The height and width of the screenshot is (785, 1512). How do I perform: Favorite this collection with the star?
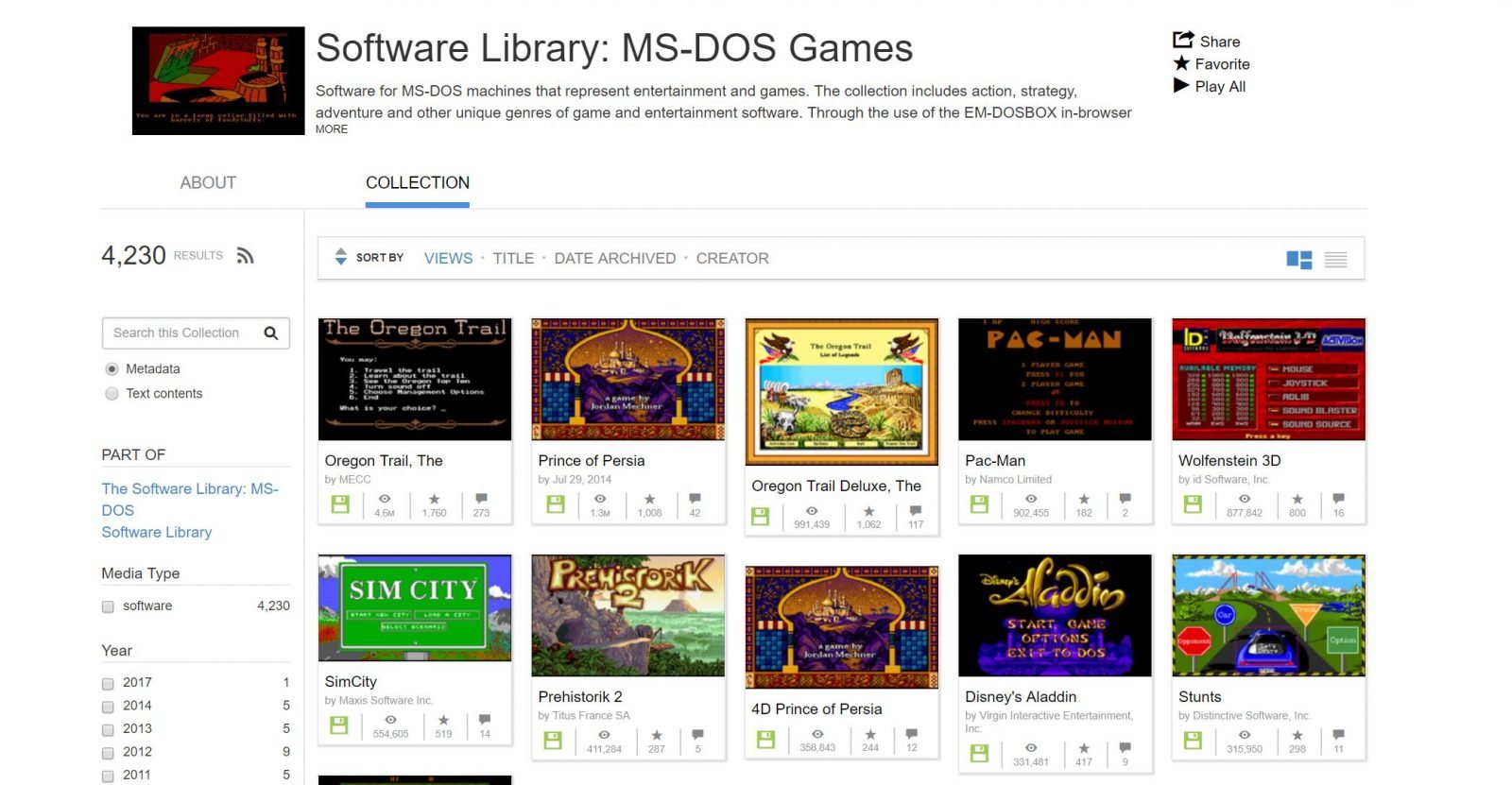tap(1182, 63)
